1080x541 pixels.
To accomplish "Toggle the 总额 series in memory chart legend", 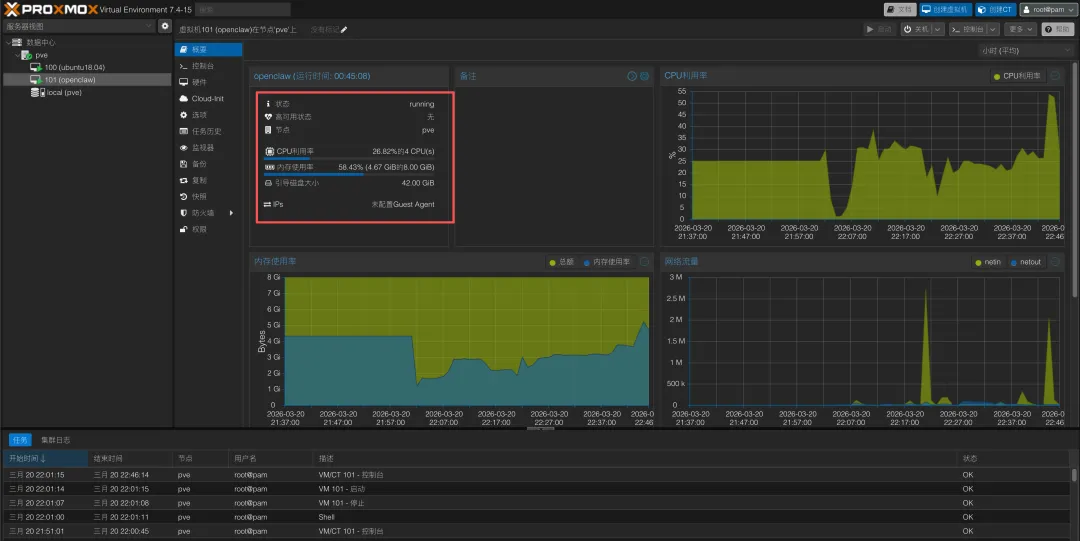I will pos(561,262).
